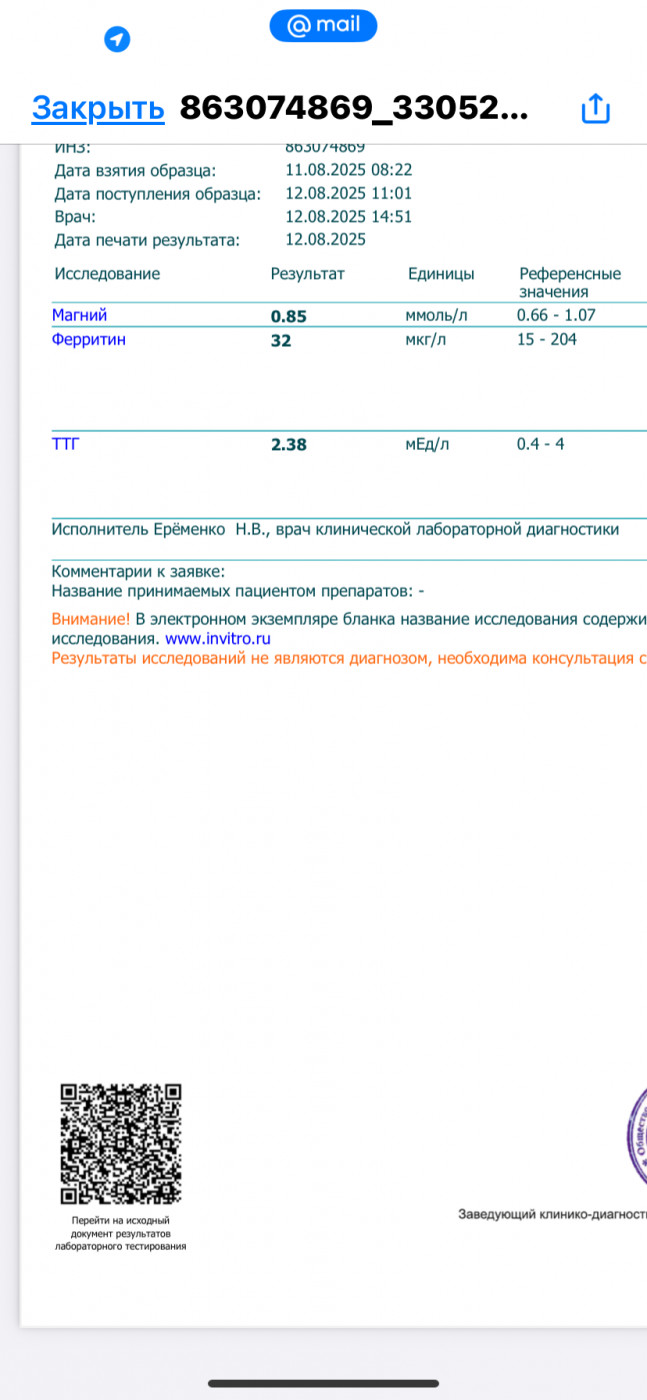Tap the home indicator bar
647x1400 pixels.
(323, 1383)
